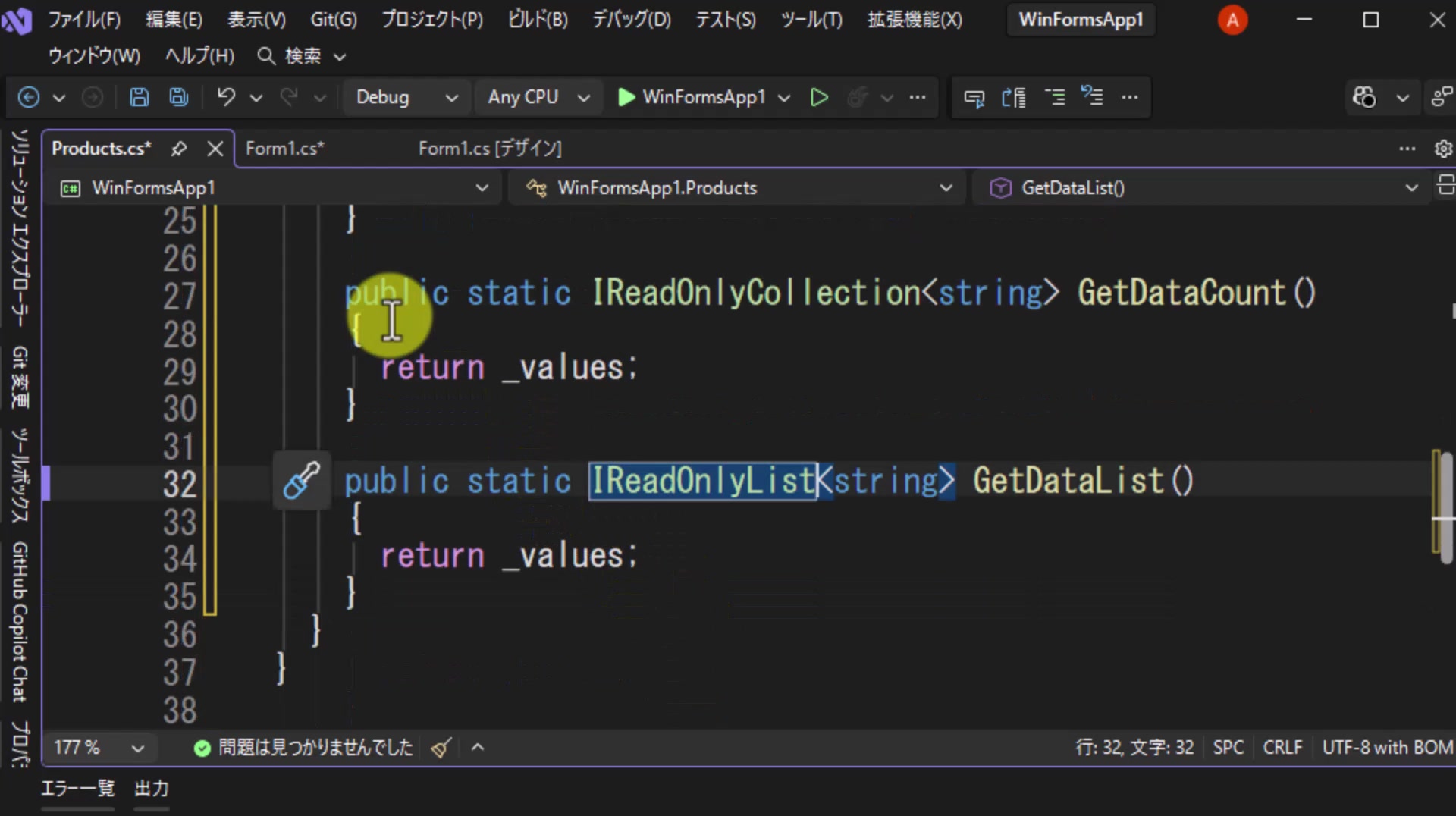Click the GetDataCount method name on line 27
Screen dimensions: 1456x816
point(1181,293)
